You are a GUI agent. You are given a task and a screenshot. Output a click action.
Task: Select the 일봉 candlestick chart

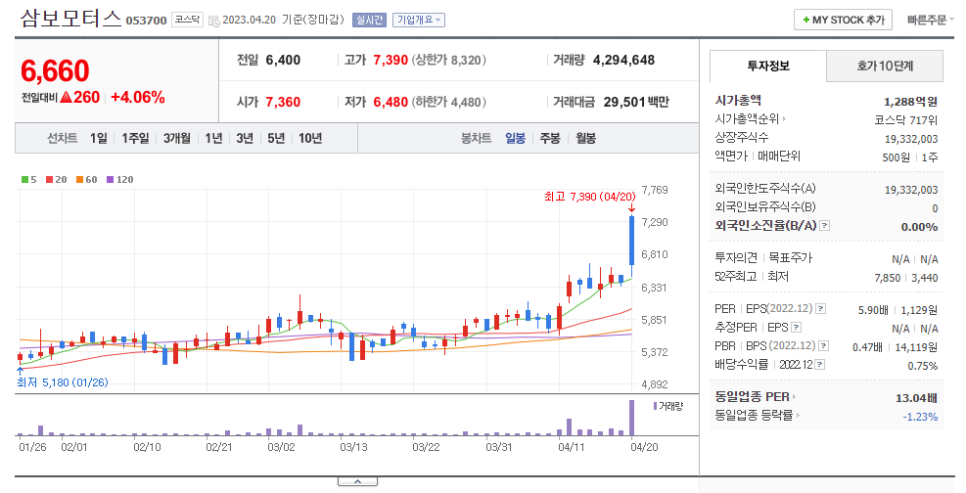click(515, 138)
